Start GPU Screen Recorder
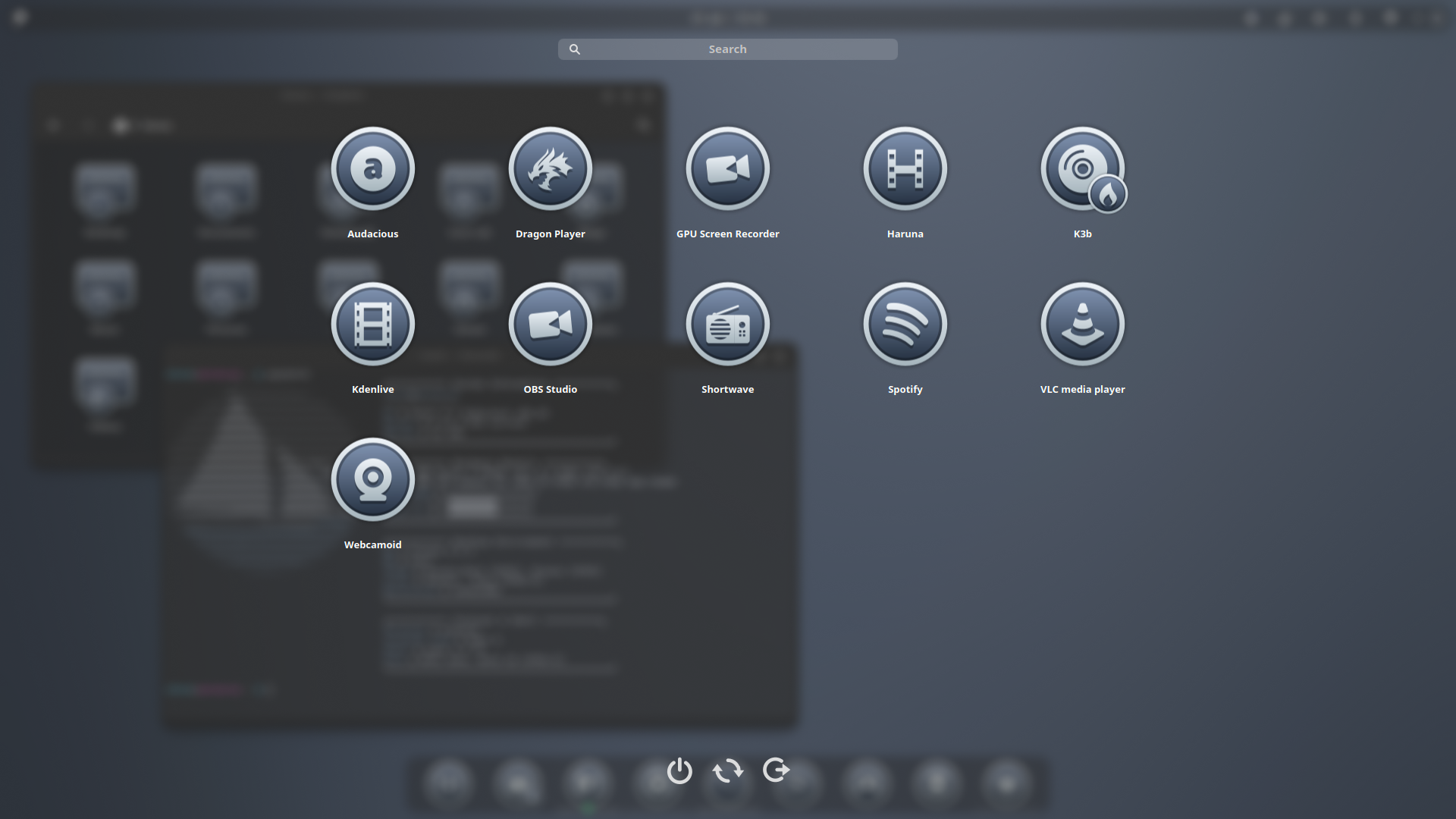This screenshot has height=819, width=1456. 727,168
